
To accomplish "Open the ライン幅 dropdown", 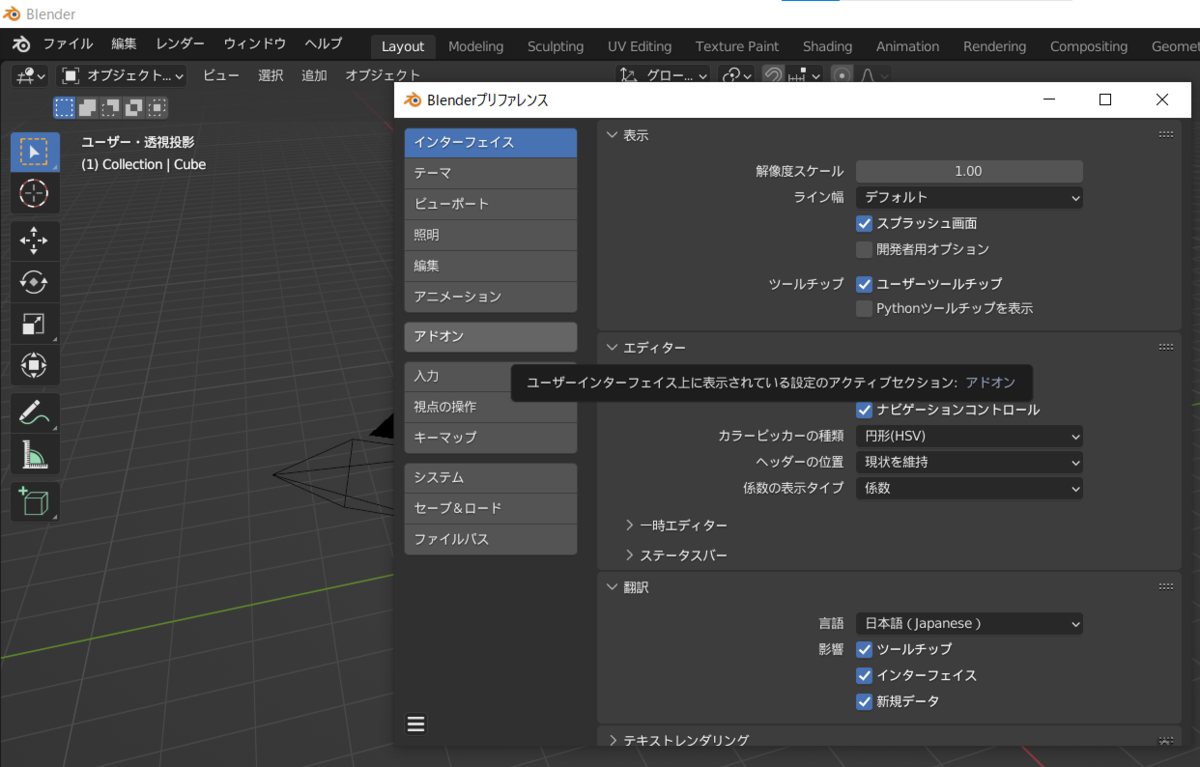I will [x=969, y=197].
